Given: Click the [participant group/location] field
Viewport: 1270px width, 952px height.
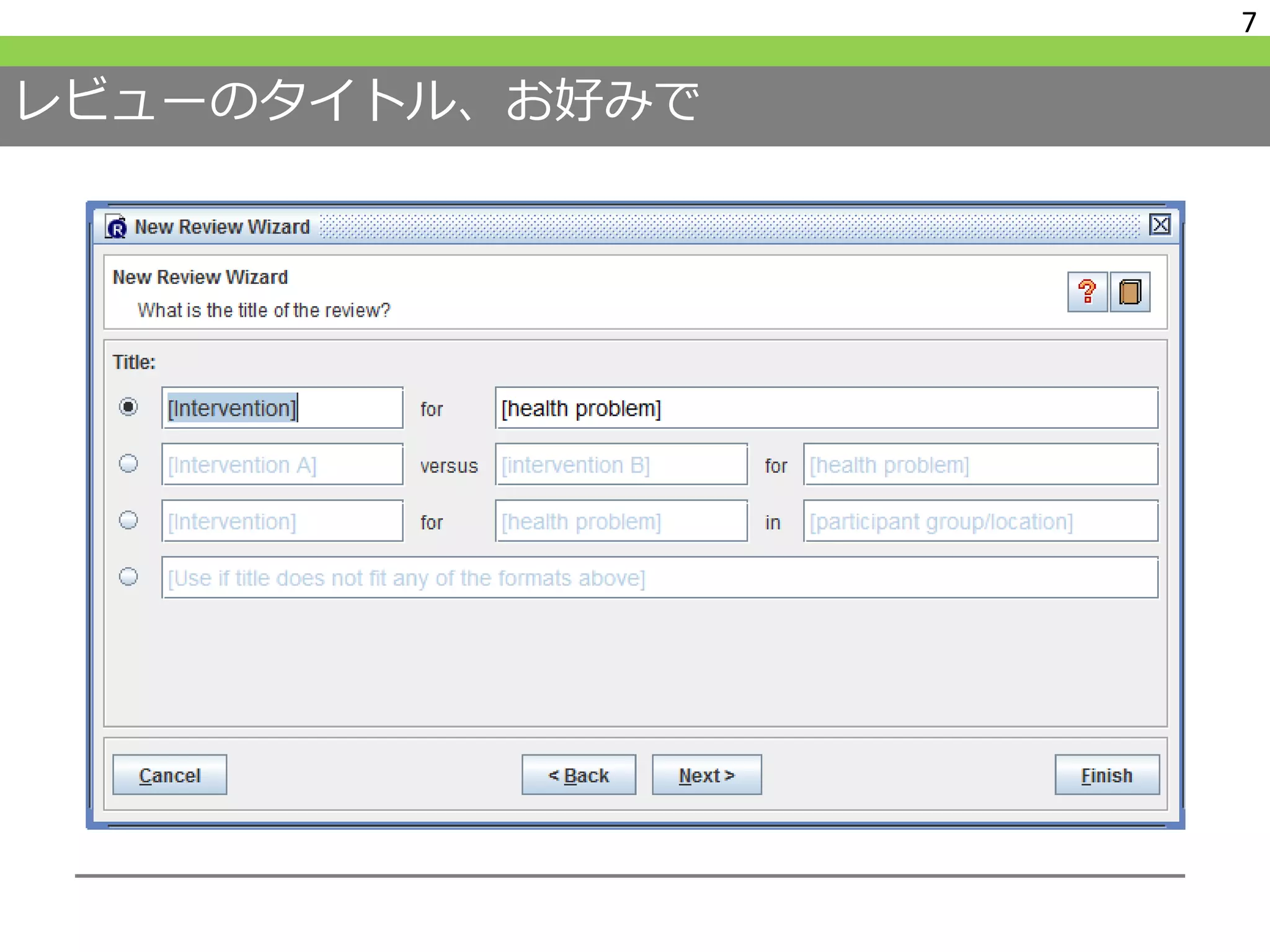Looking at the screenshot, I should [x=980, y=521].
